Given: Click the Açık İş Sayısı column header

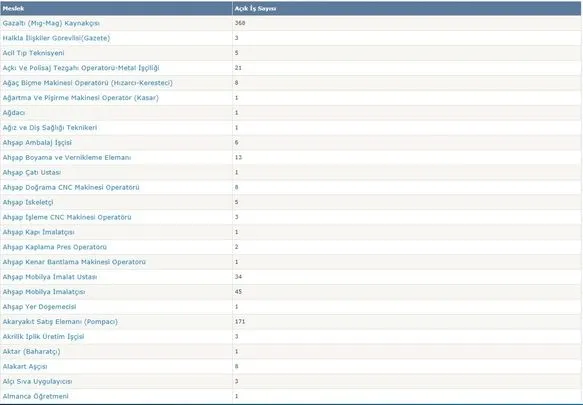Looking at the screenshot, I should (x=255, y=8).
